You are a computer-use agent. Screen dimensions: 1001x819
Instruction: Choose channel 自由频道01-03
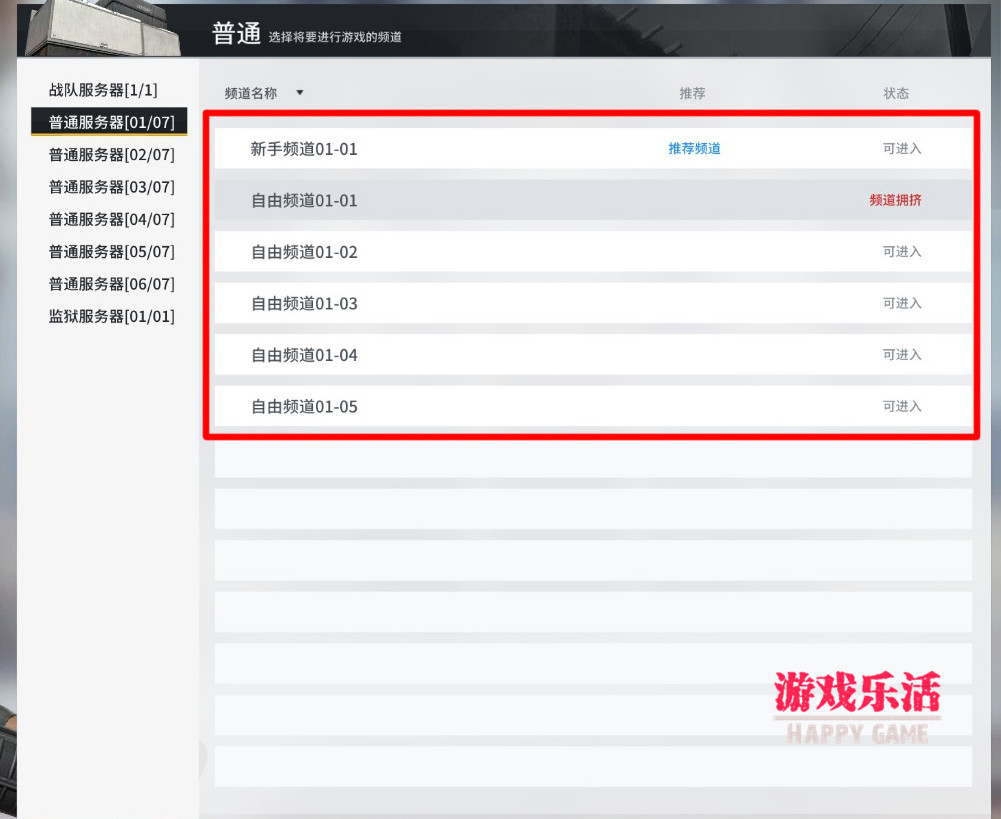click(x=593, y=303)
